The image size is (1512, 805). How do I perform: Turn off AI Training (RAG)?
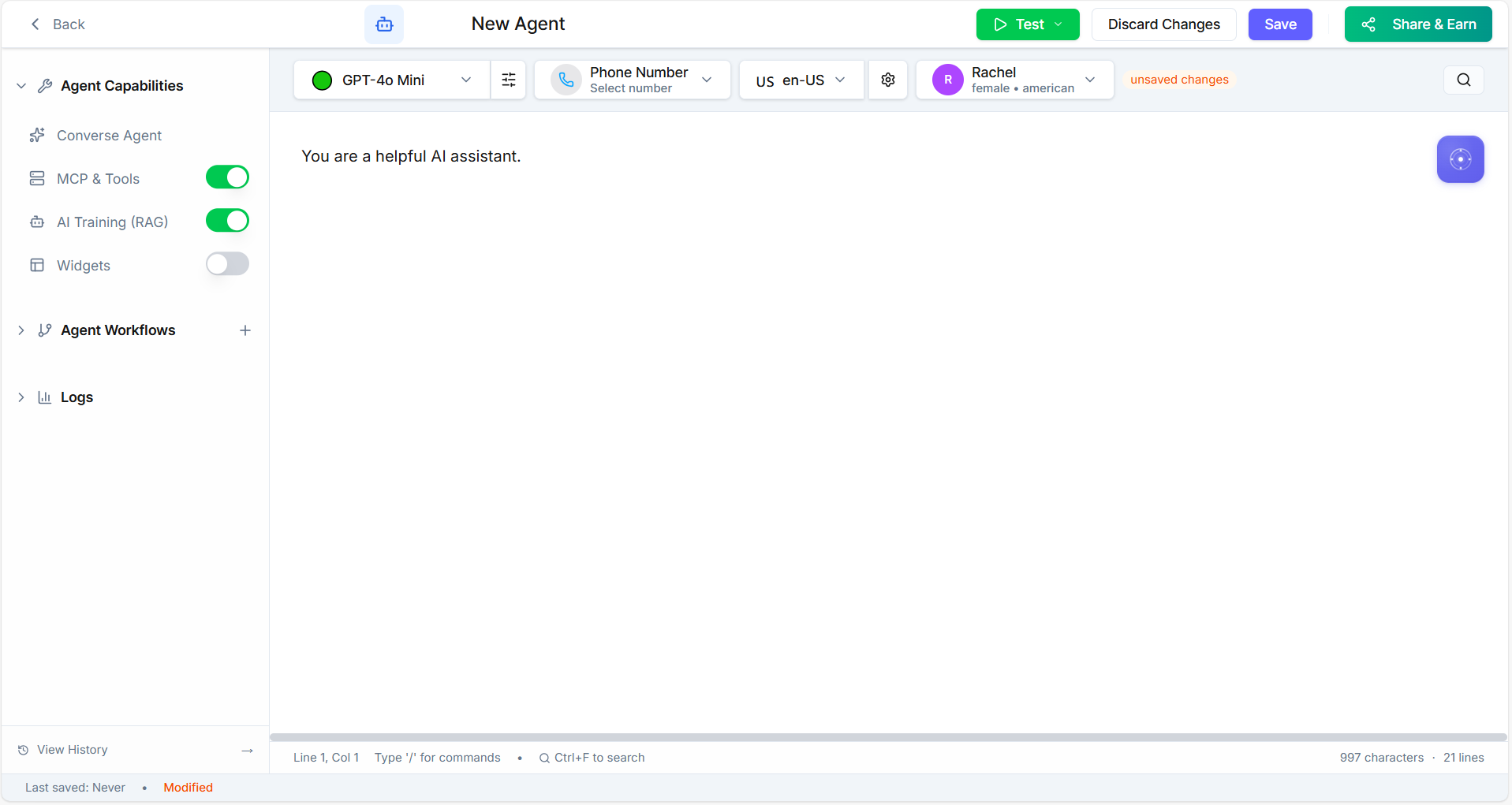point(227,220)
